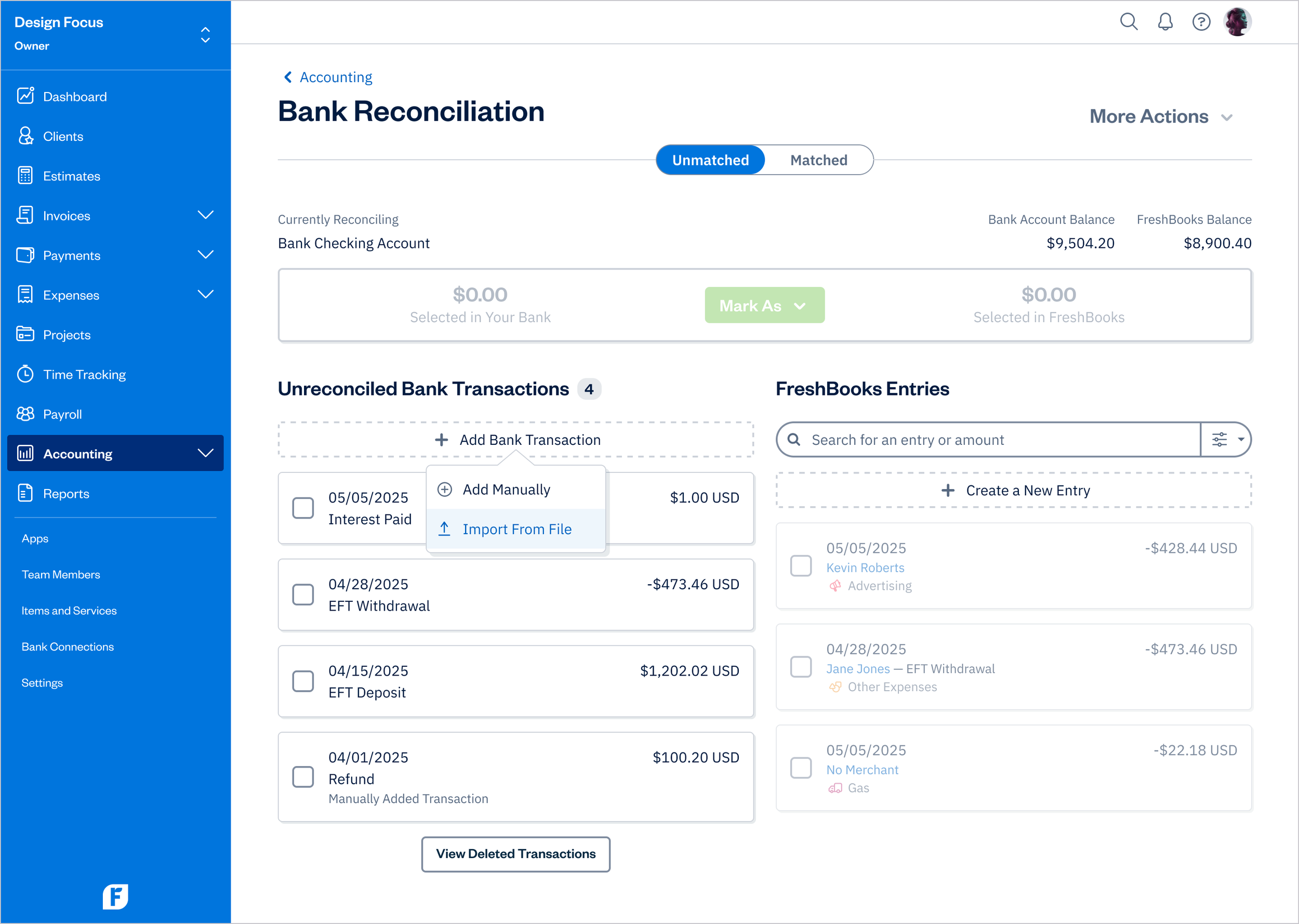Click the entry search input field
The height and width of the screenshot is (924, 1299).
point(967,439)
